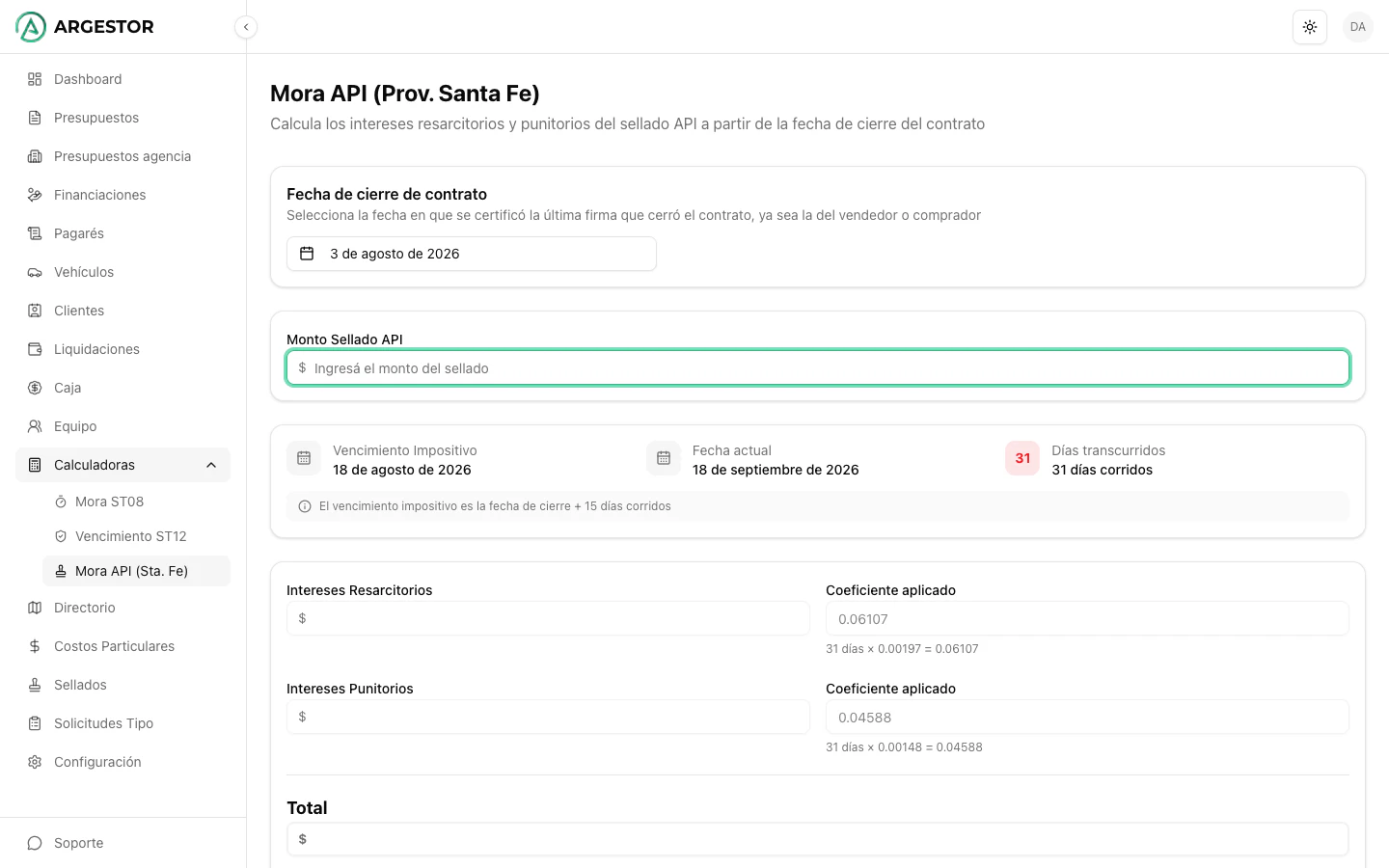Image resolution: width=1389 pixels, height=868 pixels.
Task: Click the Argestor logo icon
Action: [x=31, y=27]
